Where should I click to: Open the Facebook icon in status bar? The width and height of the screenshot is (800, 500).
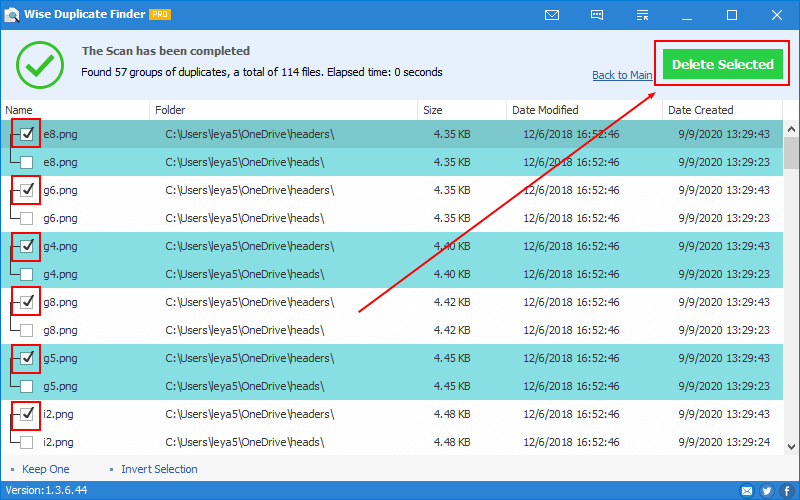click(x=787, y=491)
